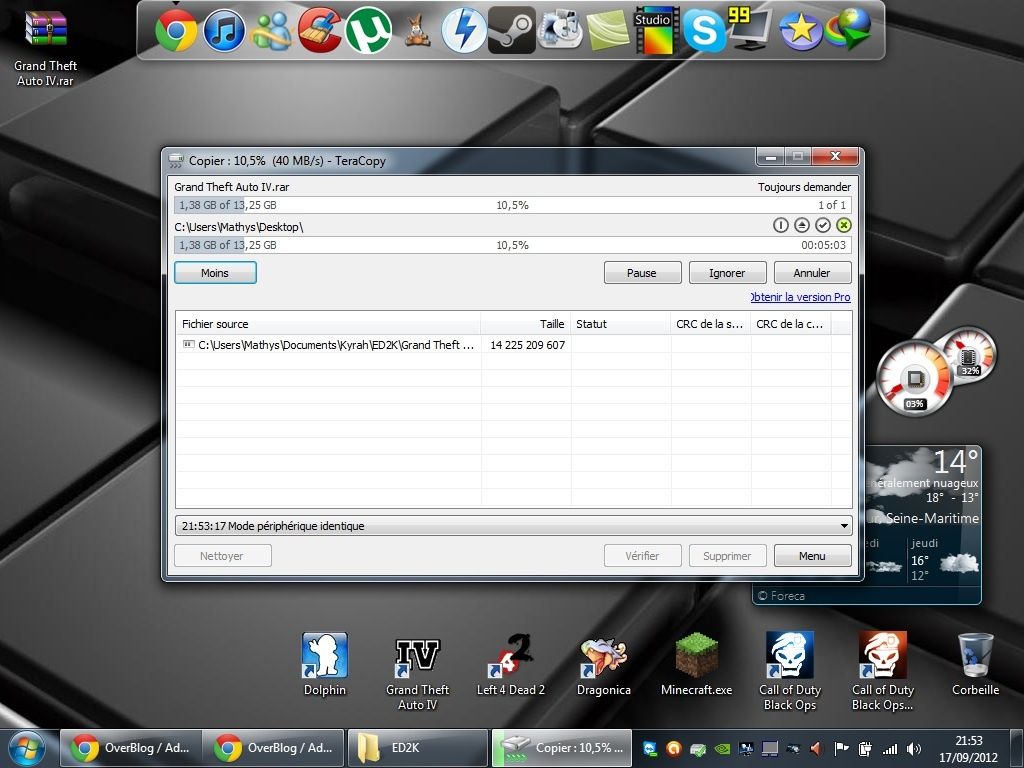Screen dimensions: 1024x768
Task: Open Fraps 99 monitor icon in dock
Action: click(x=750, y=29)
